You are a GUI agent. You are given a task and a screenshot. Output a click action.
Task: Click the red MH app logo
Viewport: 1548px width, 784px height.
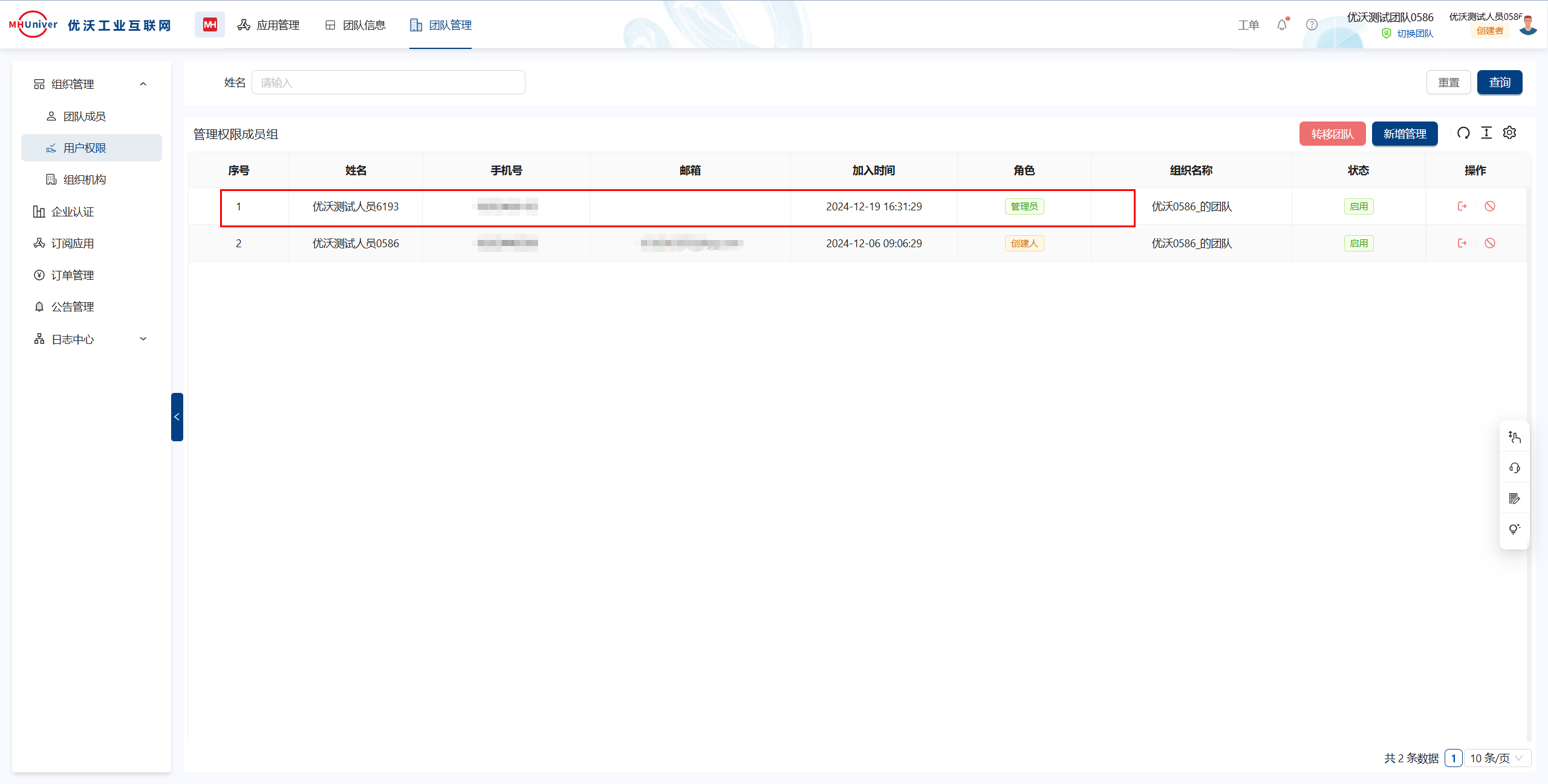[209, 25]
